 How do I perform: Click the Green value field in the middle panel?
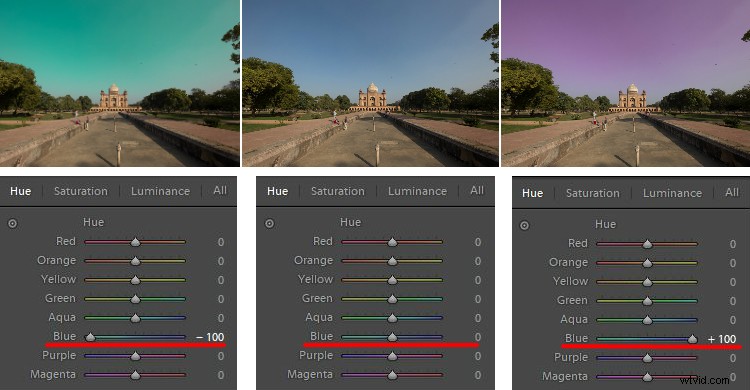(477, 299)
